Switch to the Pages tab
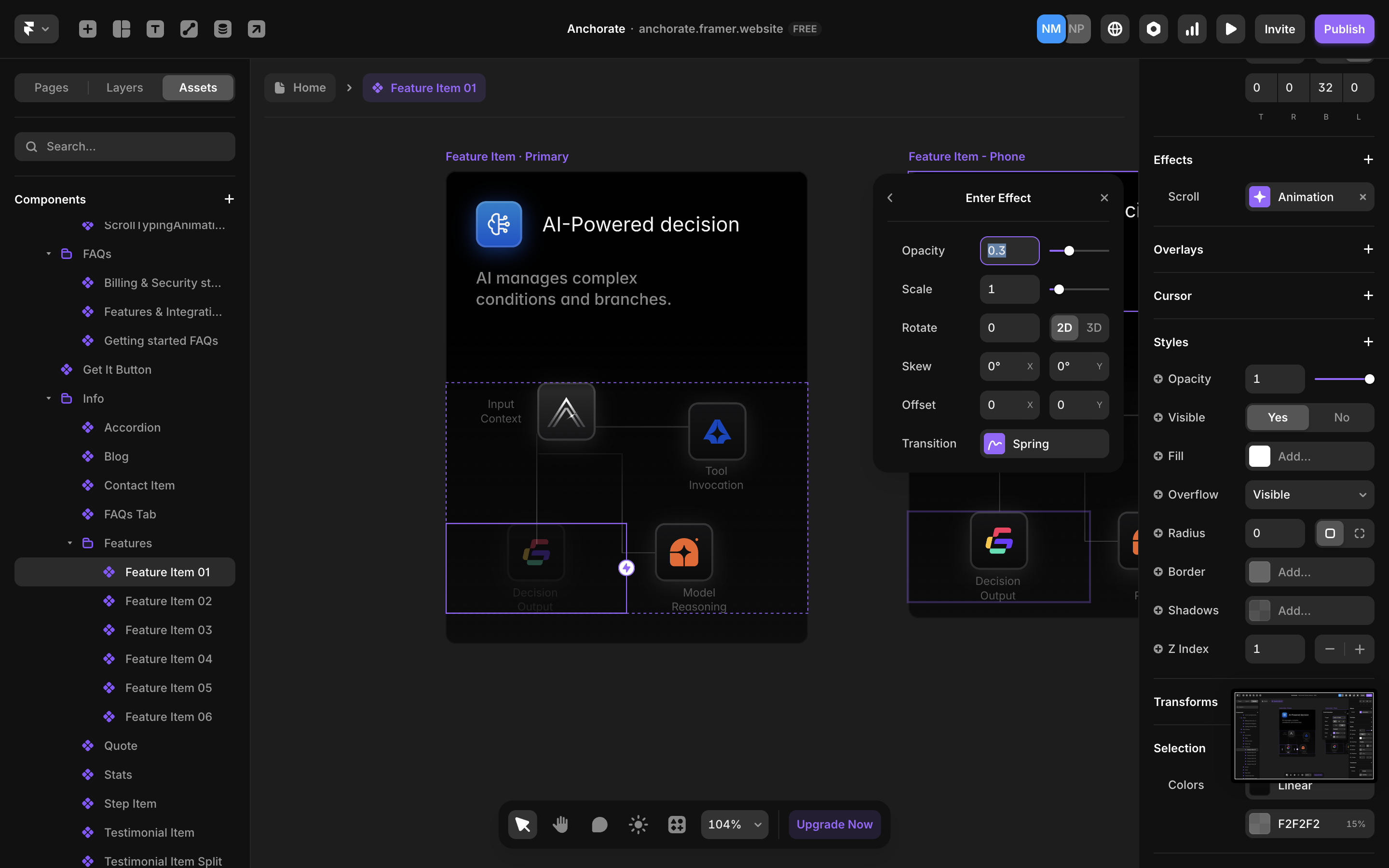 pyautogui.click(x=51, y=88)
